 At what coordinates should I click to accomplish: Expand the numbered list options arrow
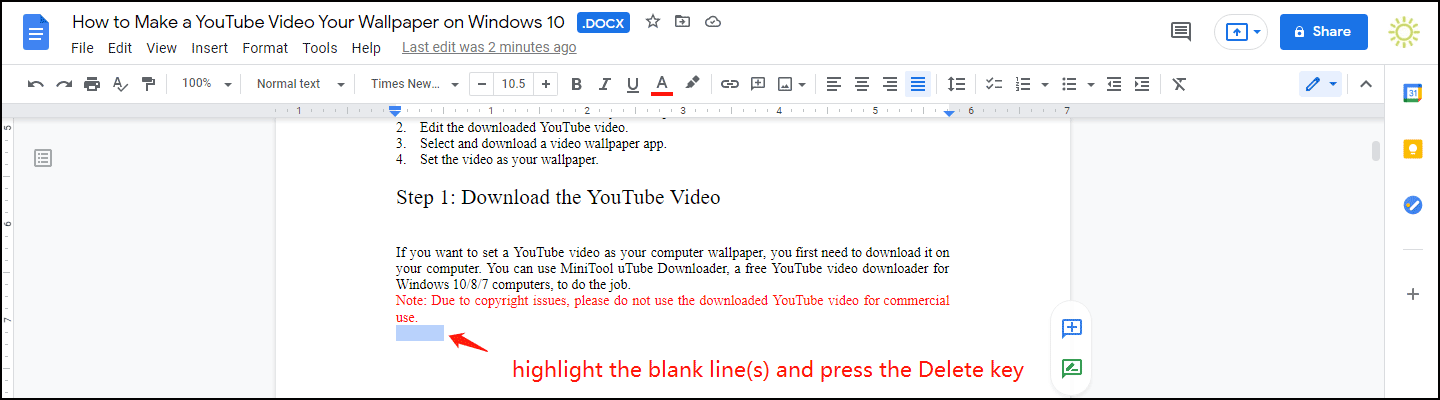tap(1044, 84)
